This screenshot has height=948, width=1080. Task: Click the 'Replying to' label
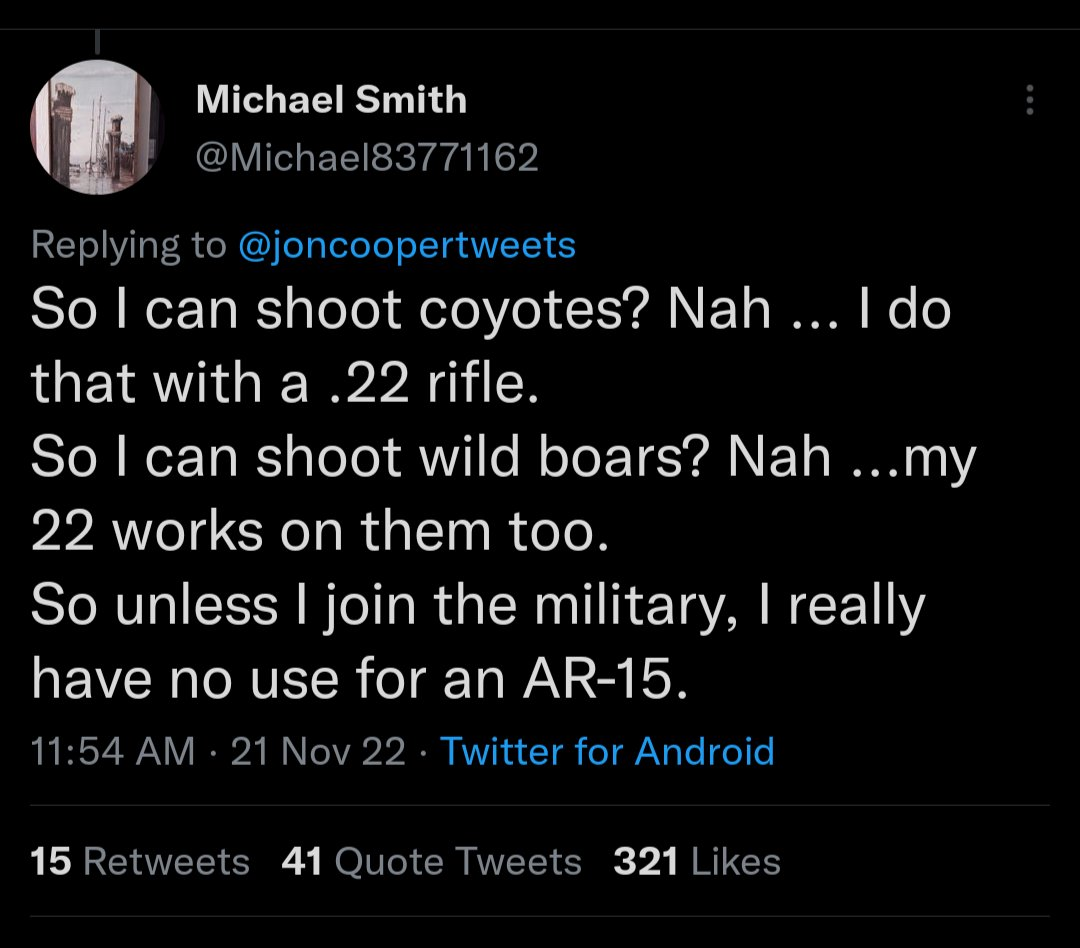point(129,245)
